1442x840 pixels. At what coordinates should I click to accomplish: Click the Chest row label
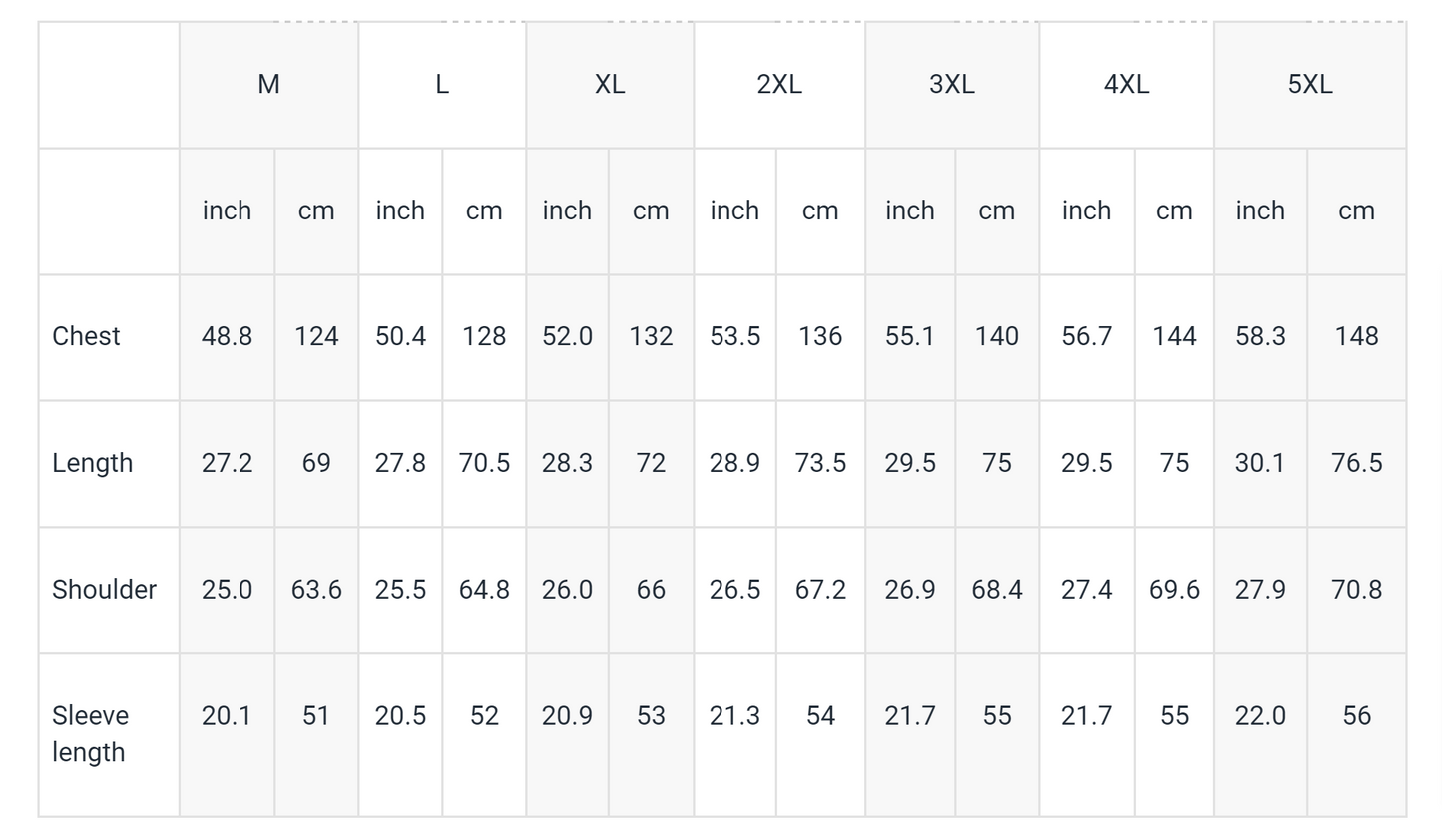coord(86,336)
